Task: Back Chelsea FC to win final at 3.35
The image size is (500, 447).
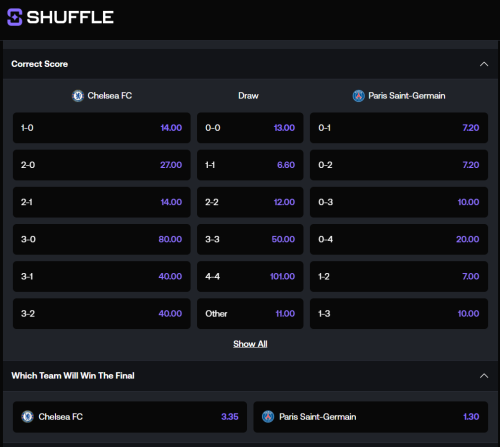Action: 130,417
